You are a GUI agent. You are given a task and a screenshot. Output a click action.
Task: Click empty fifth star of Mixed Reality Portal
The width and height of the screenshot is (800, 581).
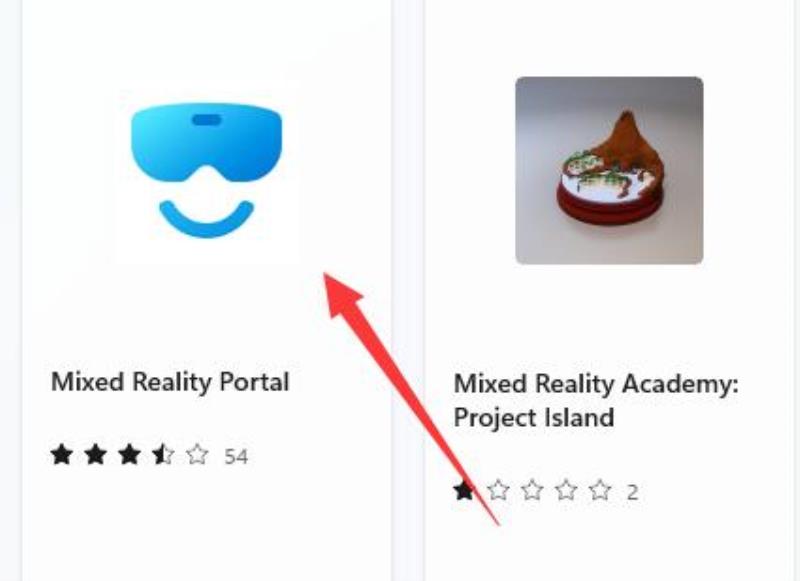point(197,454)
